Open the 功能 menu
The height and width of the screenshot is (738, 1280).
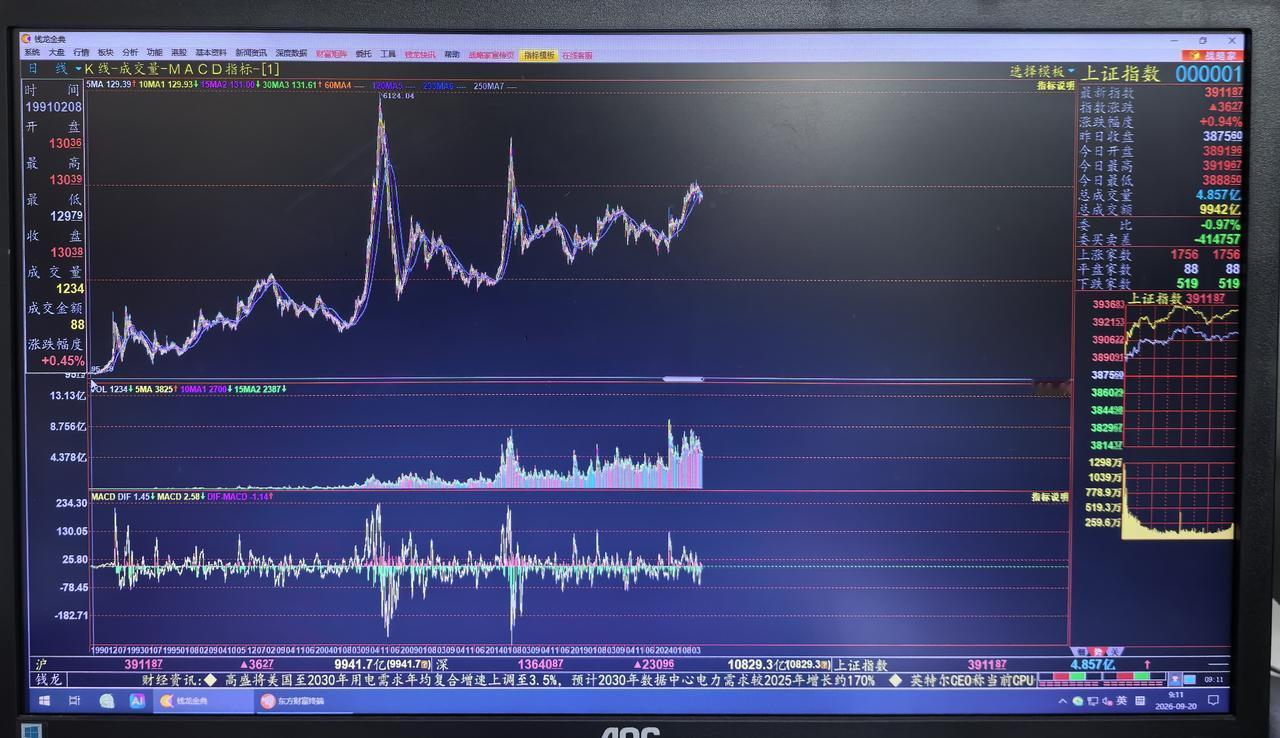[x=154, y=53]
